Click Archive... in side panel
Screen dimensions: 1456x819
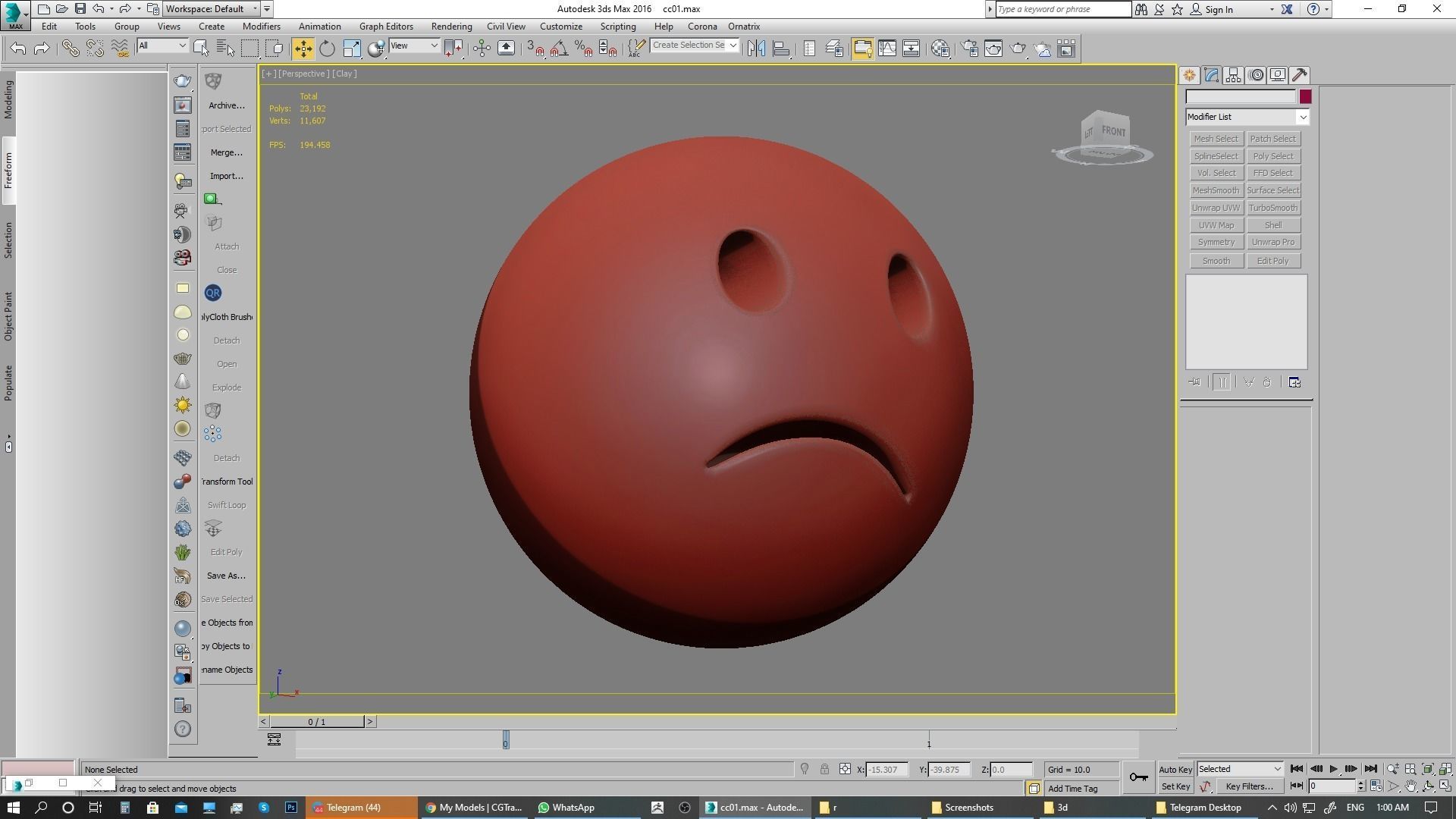pos(227,105)
